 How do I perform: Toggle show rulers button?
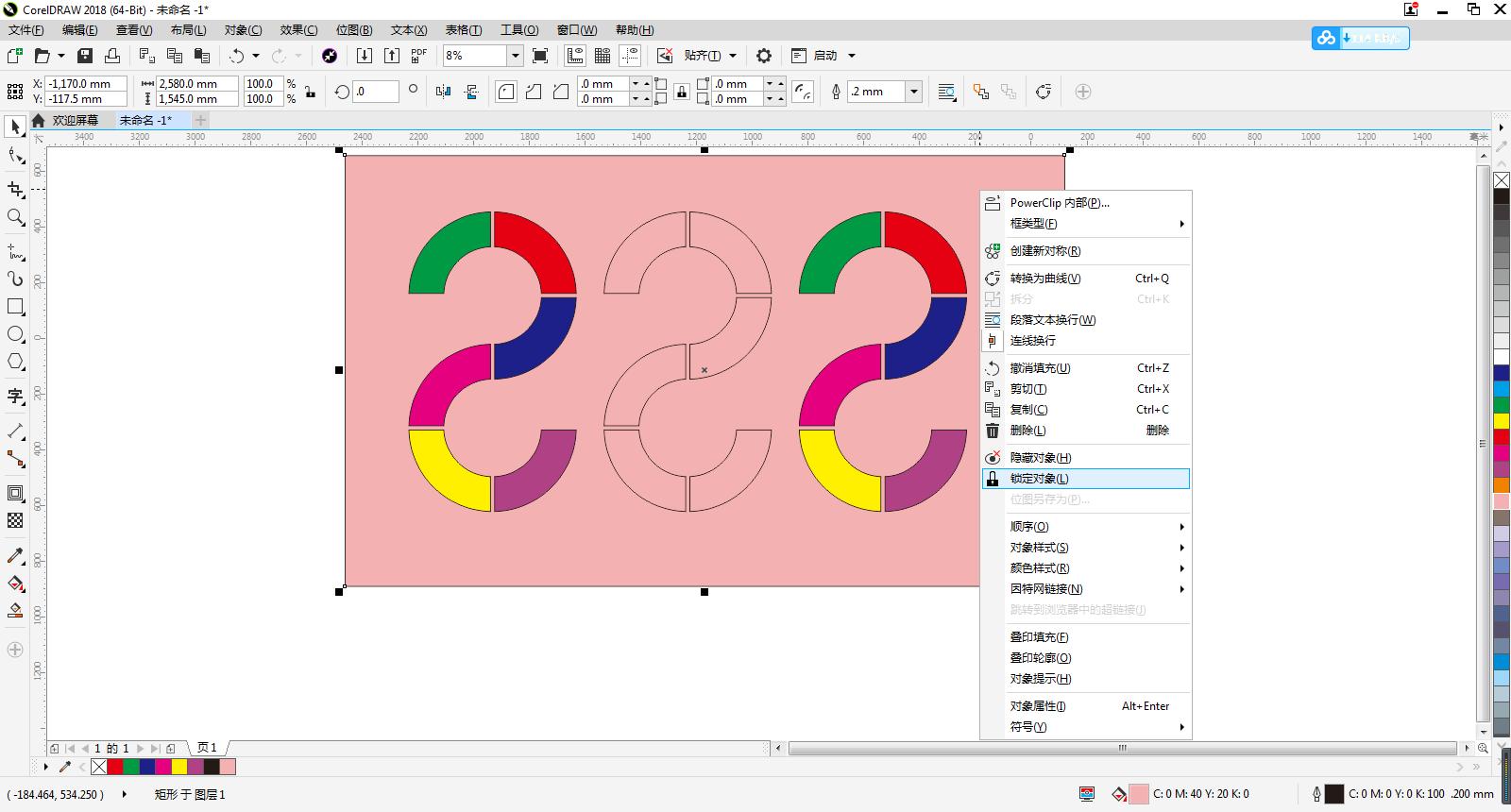(574, 56)
